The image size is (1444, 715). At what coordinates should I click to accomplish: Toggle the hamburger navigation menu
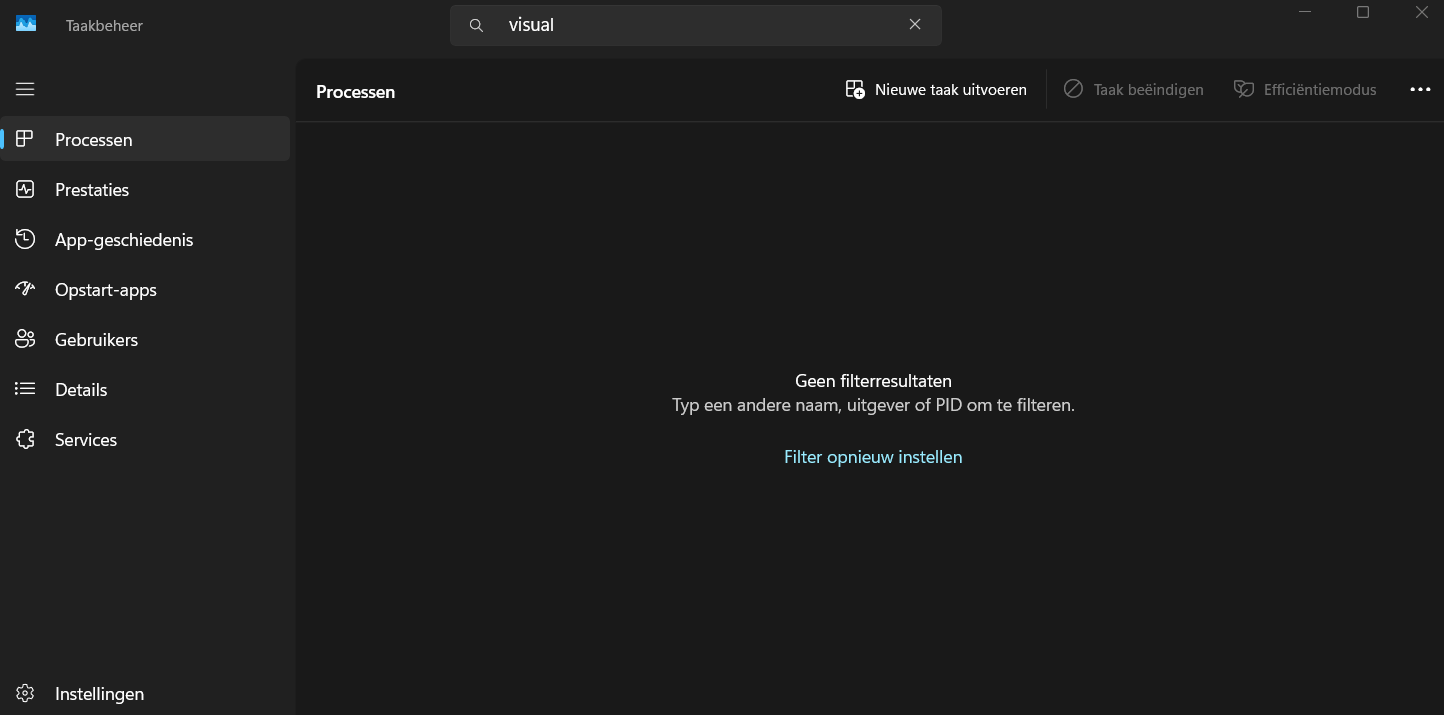(25, 89)
